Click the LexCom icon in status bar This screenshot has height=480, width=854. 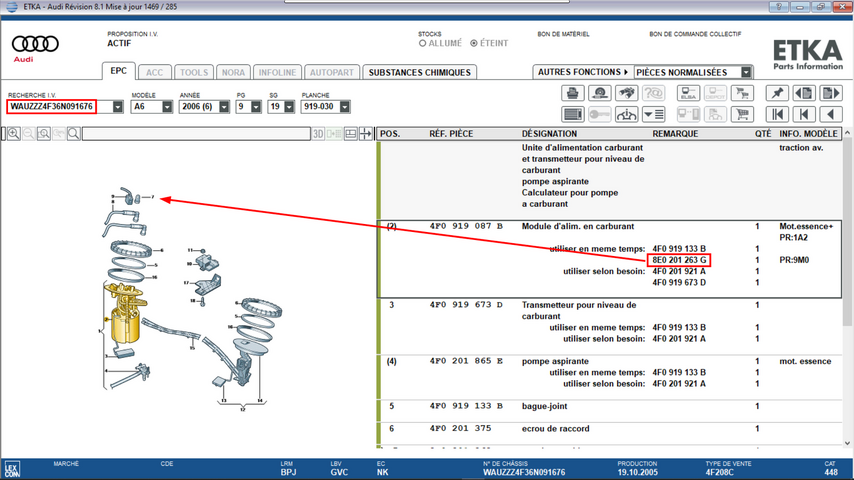click(12, 469)
